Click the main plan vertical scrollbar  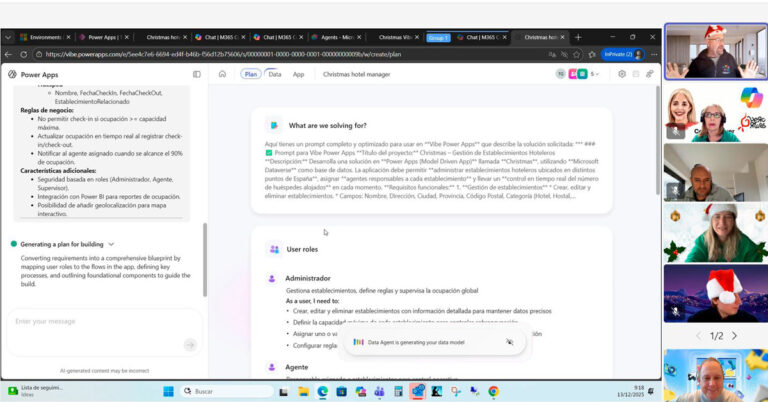[657, 141]
